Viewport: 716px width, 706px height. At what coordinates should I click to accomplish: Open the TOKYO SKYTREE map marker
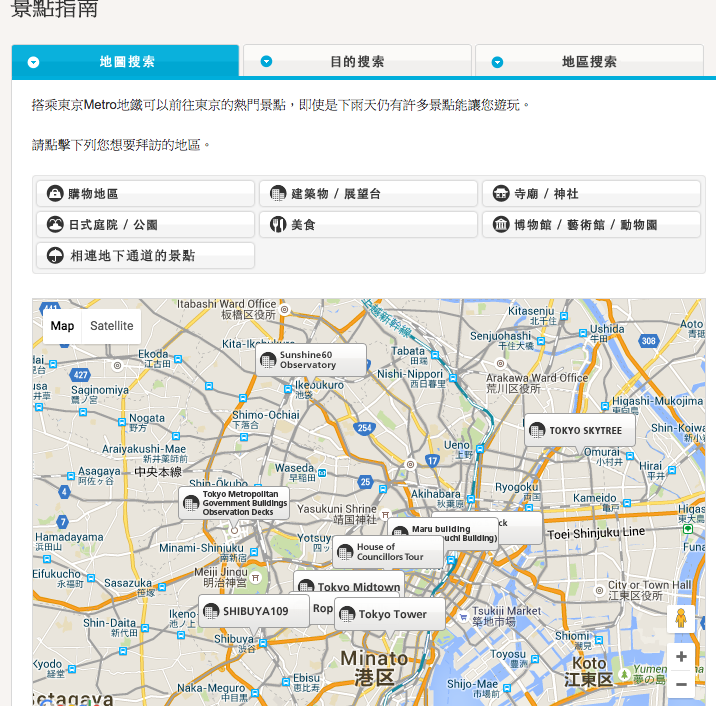(x=579, y=430)
